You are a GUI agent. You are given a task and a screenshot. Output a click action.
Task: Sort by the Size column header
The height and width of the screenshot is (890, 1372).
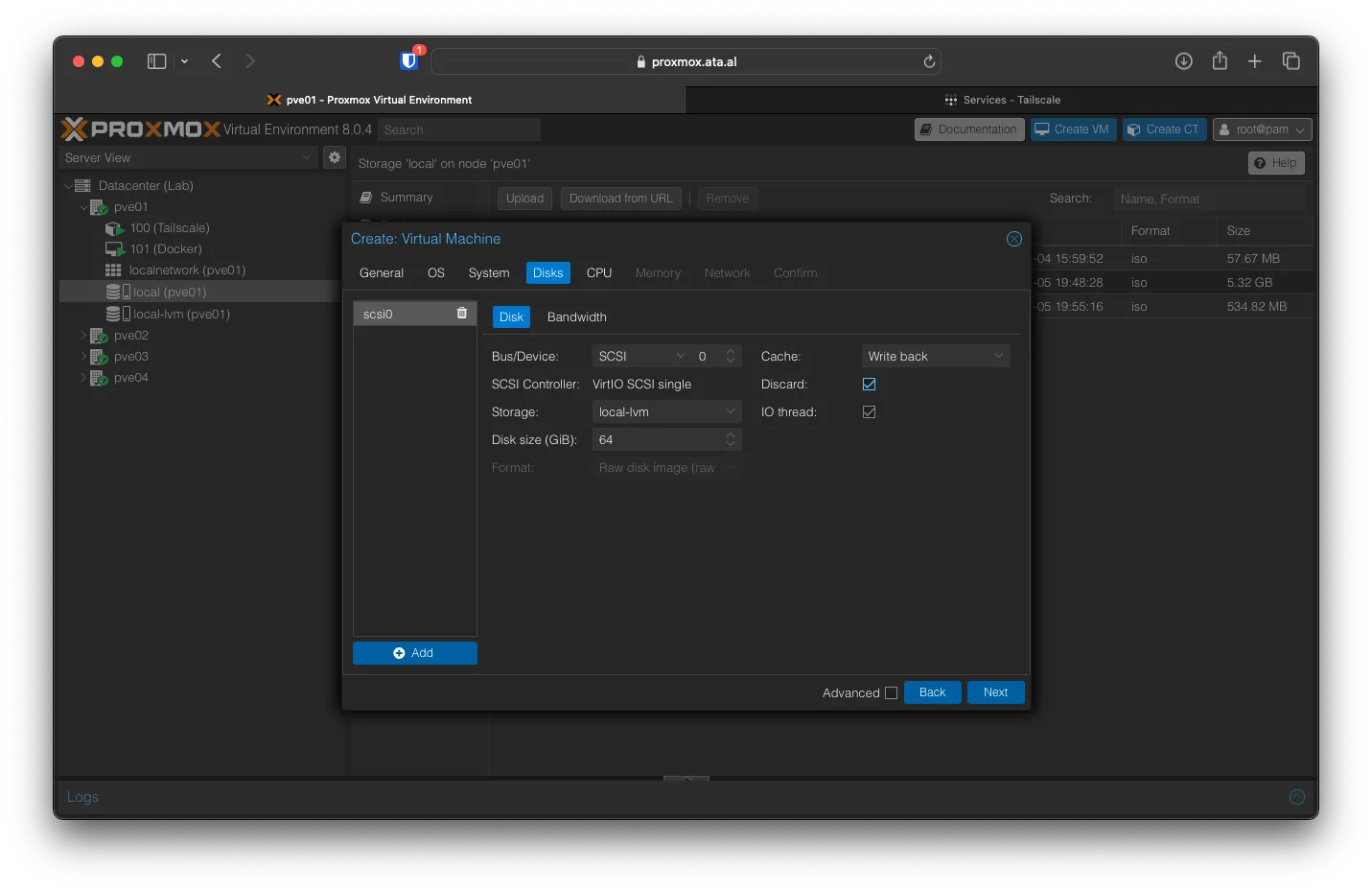pyautogui.click(x=1265, y=231)
